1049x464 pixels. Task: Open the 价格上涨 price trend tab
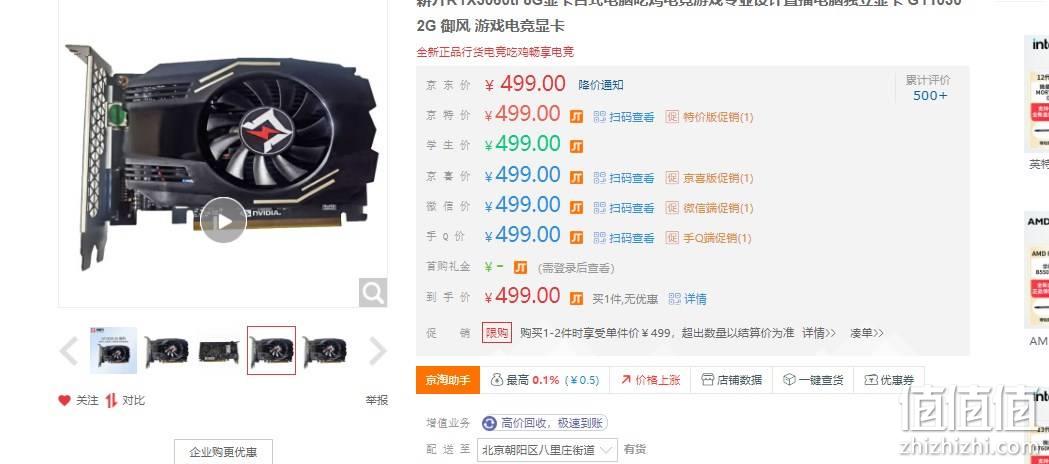tap(650, 380)
